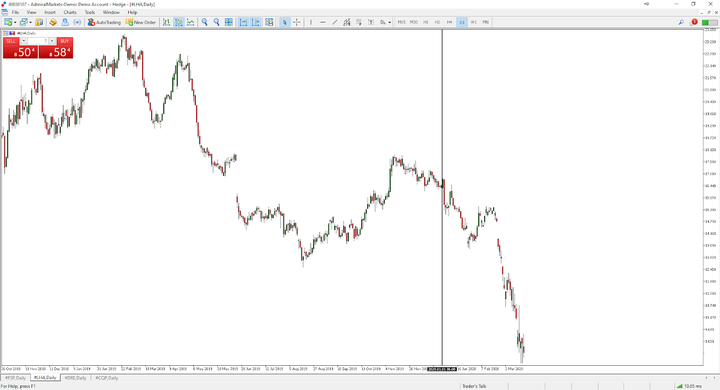
Task: Toggle chart auto scroll
Action: point(243,22)
